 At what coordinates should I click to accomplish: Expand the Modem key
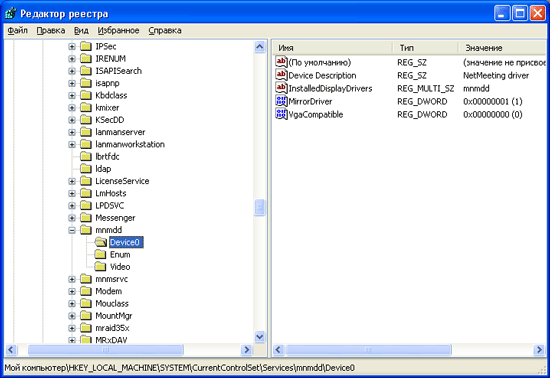click(72, 292)
